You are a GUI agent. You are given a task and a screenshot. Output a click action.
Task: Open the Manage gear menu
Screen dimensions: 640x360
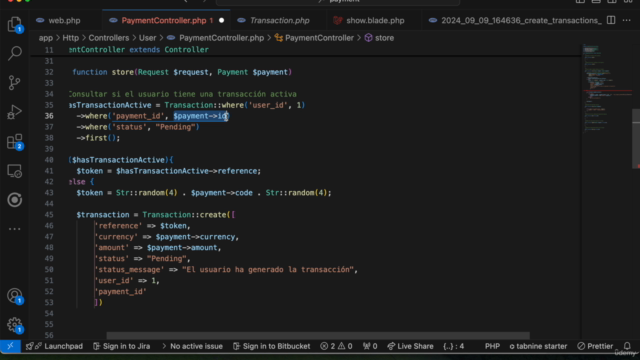[15, 325]
